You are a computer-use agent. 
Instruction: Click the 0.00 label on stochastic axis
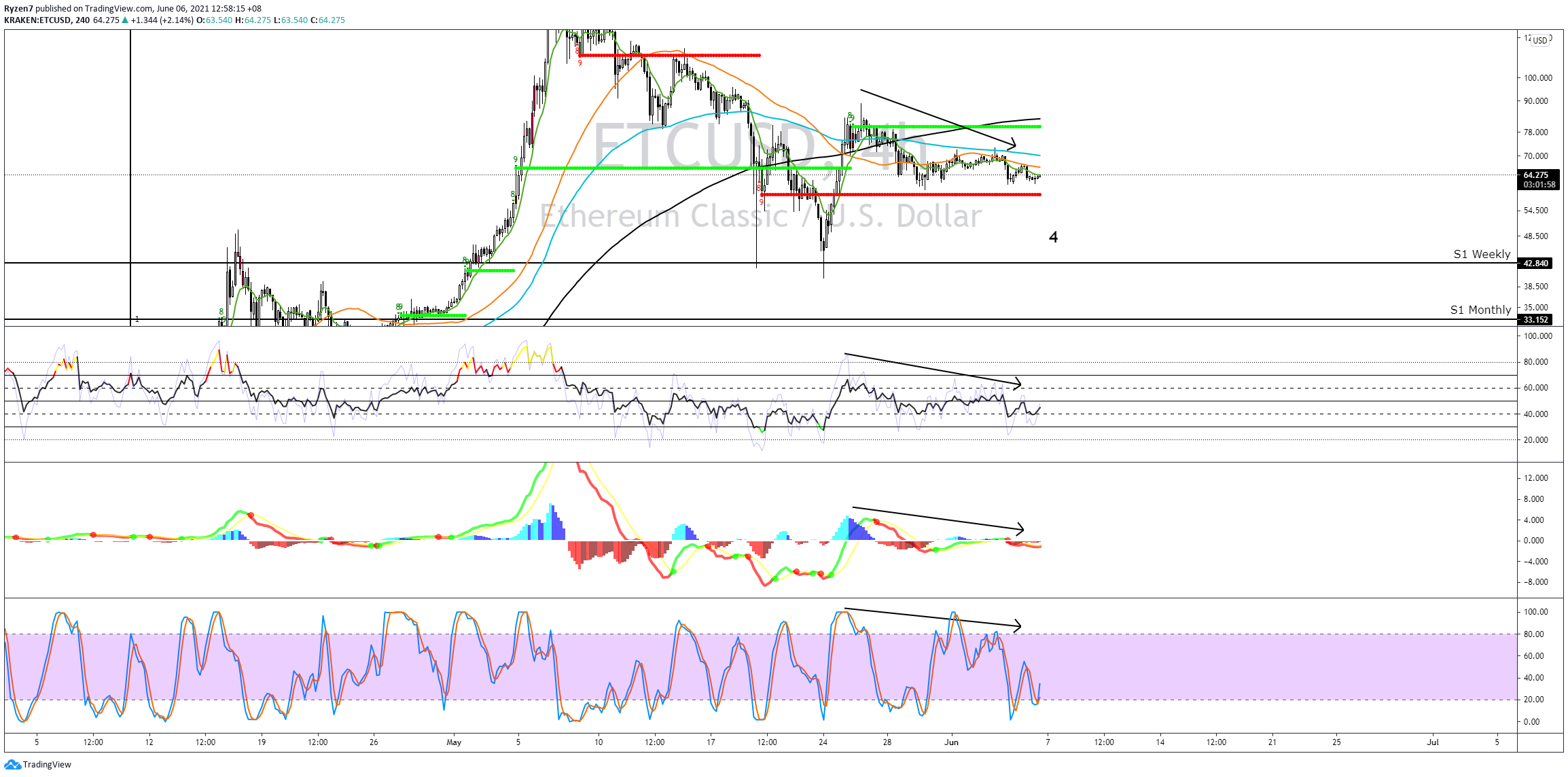(1533, 722)
